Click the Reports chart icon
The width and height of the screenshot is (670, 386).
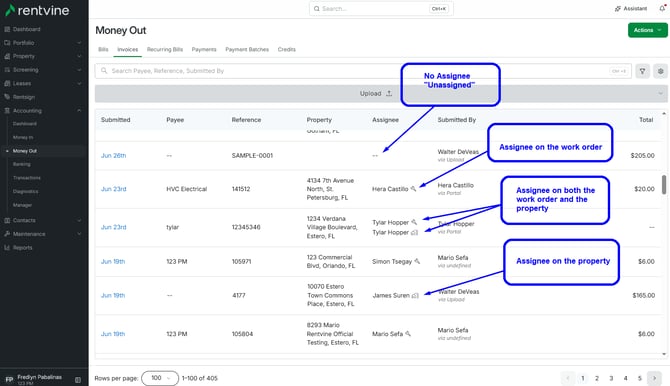coord(7,248)
